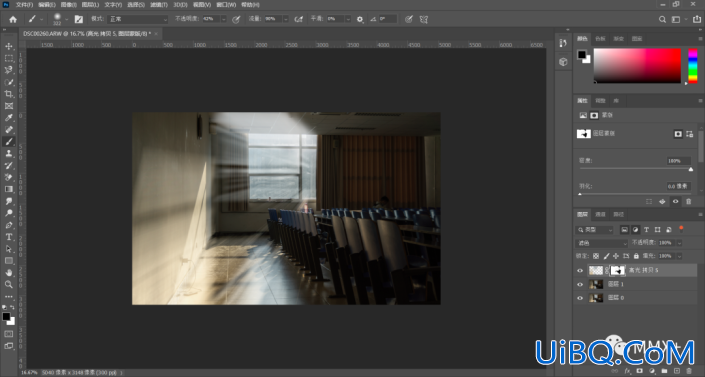Toggle visibility of 图层 0 layer
This screenshot has width=705, height=377.
(580, 298)
